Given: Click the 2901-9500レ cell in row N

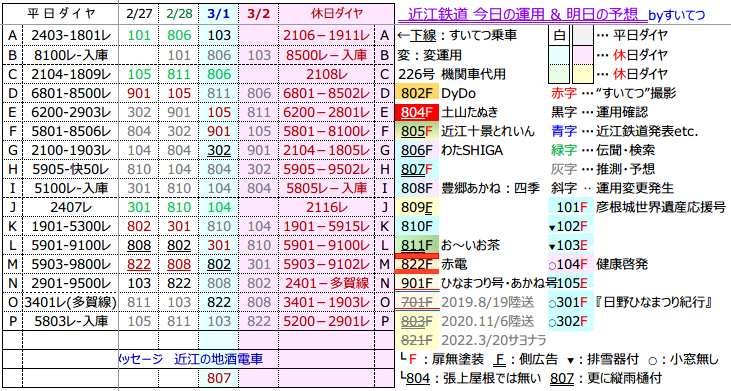Looking at the screenshot, I should [71, 283].
